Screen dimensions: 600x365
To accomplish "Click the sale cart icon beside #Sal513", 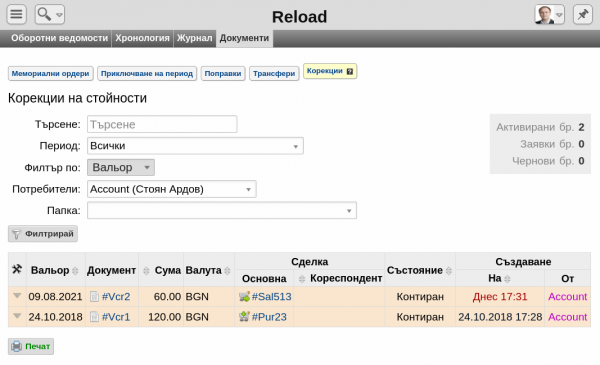I will [x=244, y=297].
